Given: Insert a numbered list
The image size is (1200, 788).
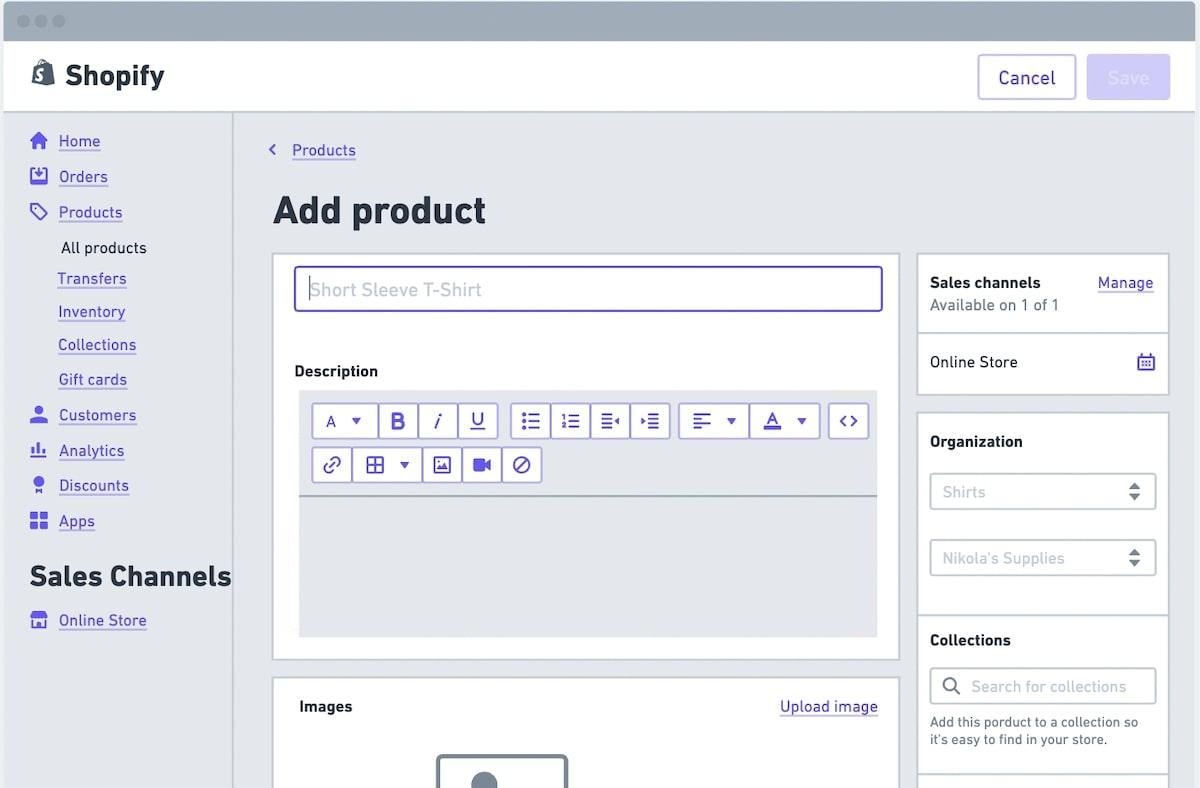Looking at the screenshot, I should pyautogui.click(x=571, y=421).
